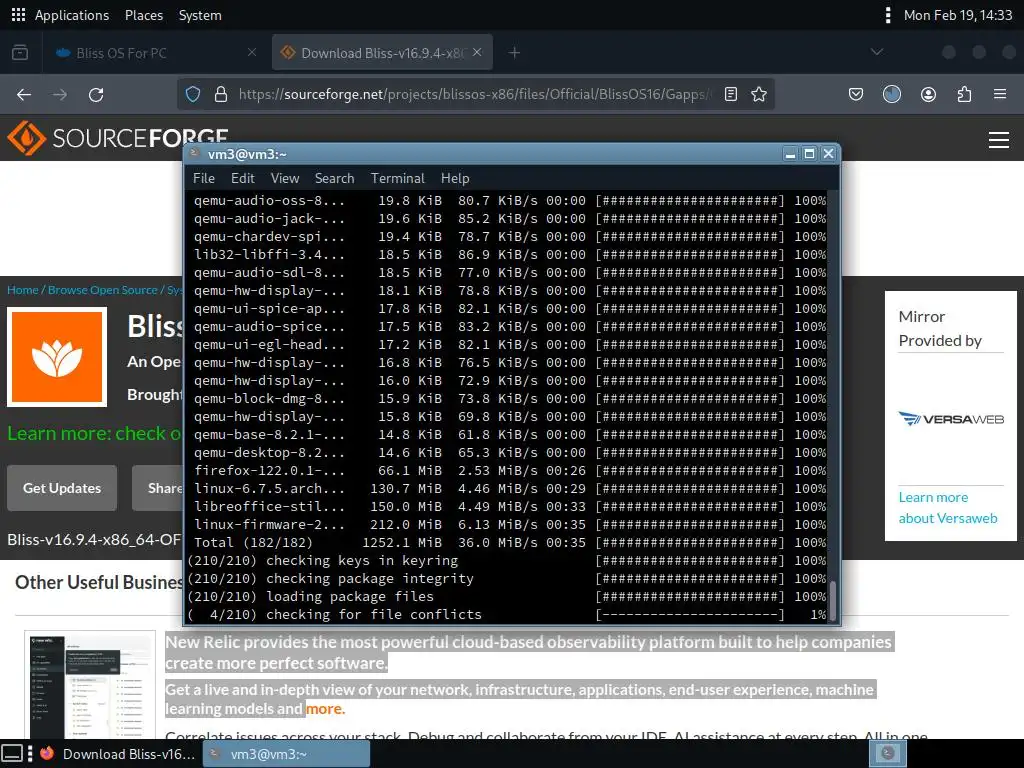Click the New Relic ad thumbnail
Screen dimensions: 1024x768
pos(90,685)
